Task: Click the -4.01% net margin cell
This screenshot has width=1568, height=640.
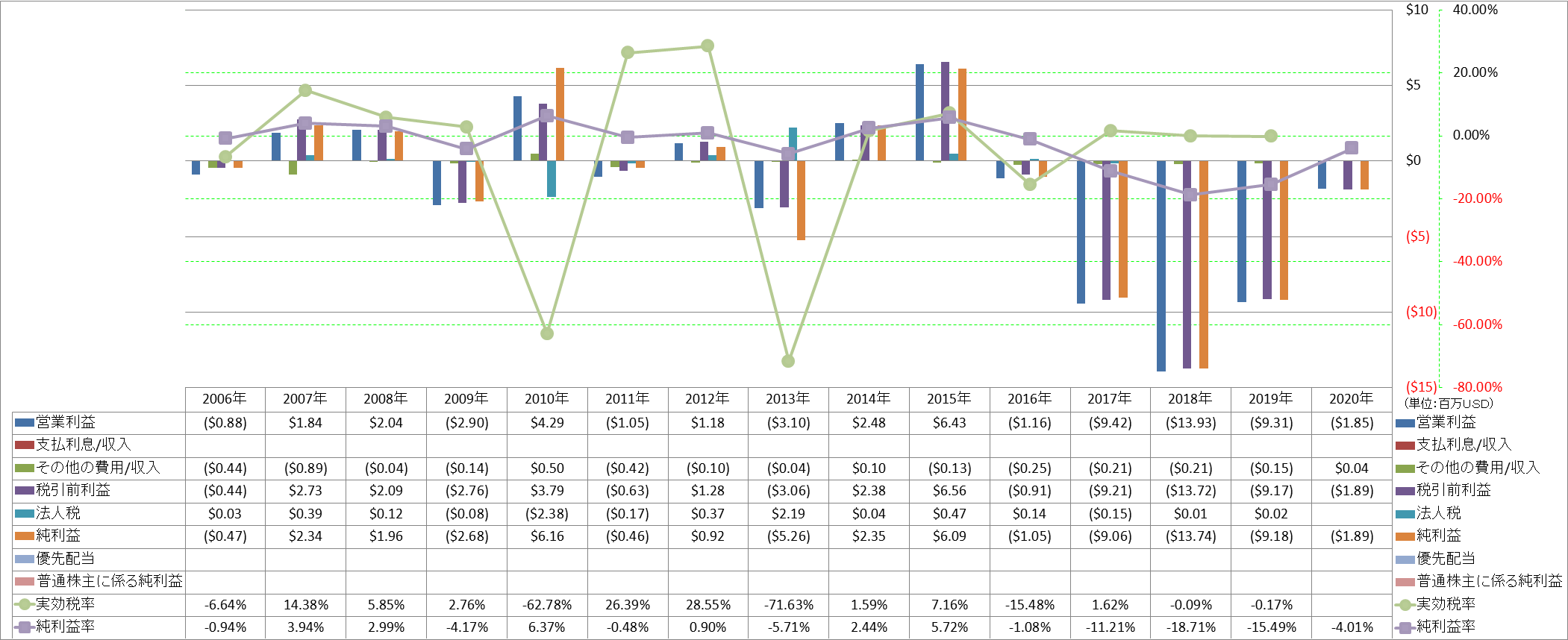Action: (1352, 627)
